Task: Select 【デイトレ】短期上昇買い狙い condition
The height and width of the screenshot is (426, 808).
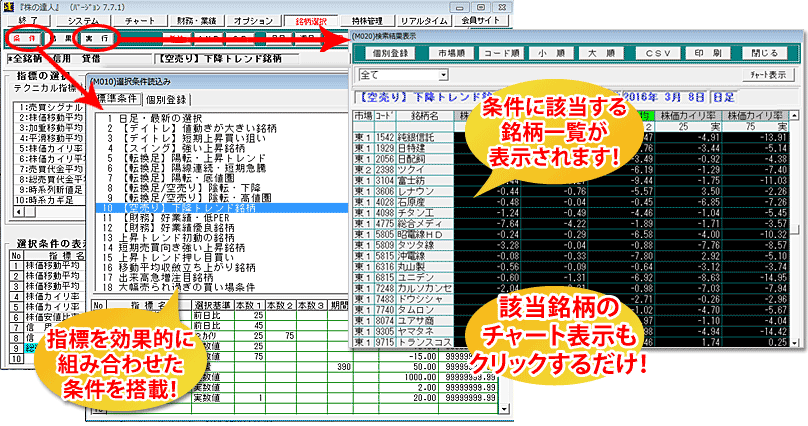Action: [222, 138]
